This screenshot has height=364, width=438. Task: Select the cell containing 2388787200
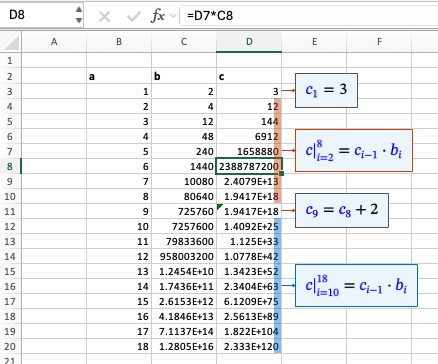point(249,166)
